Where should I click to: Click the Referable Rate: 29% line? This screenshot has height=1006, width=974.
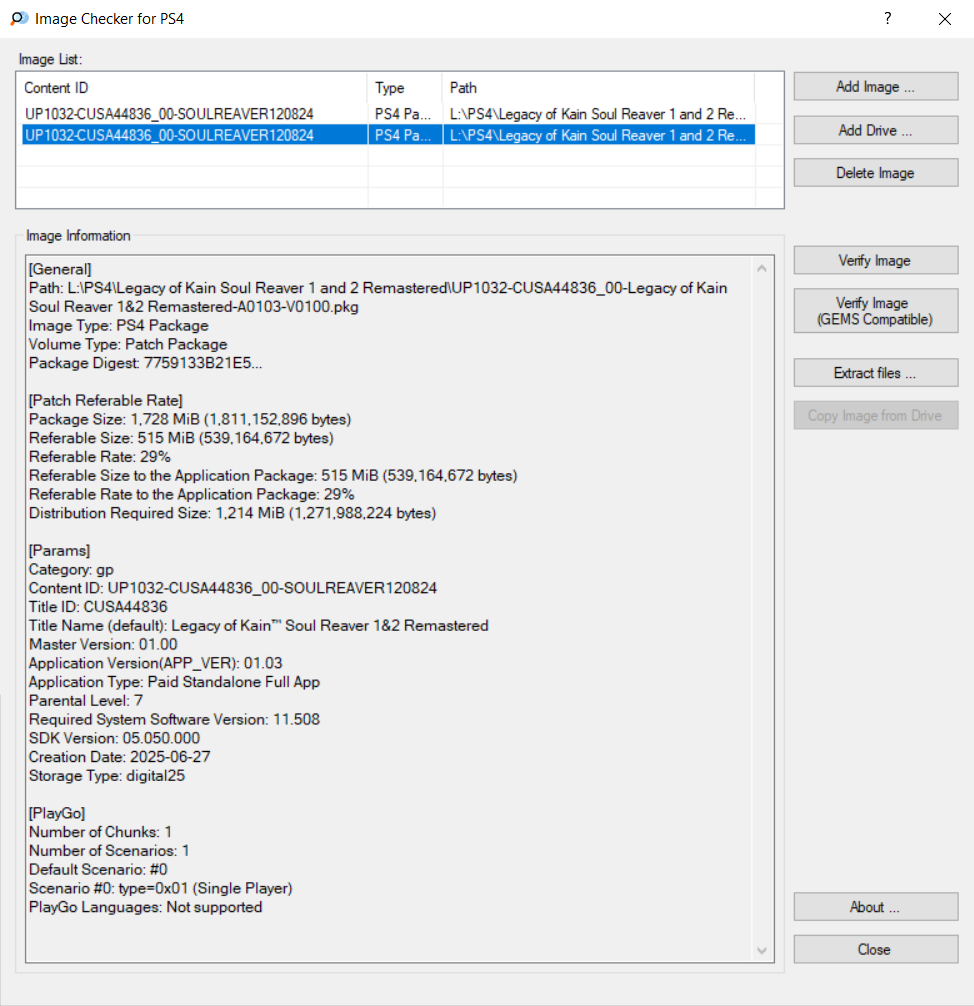[x=99, y=457]
